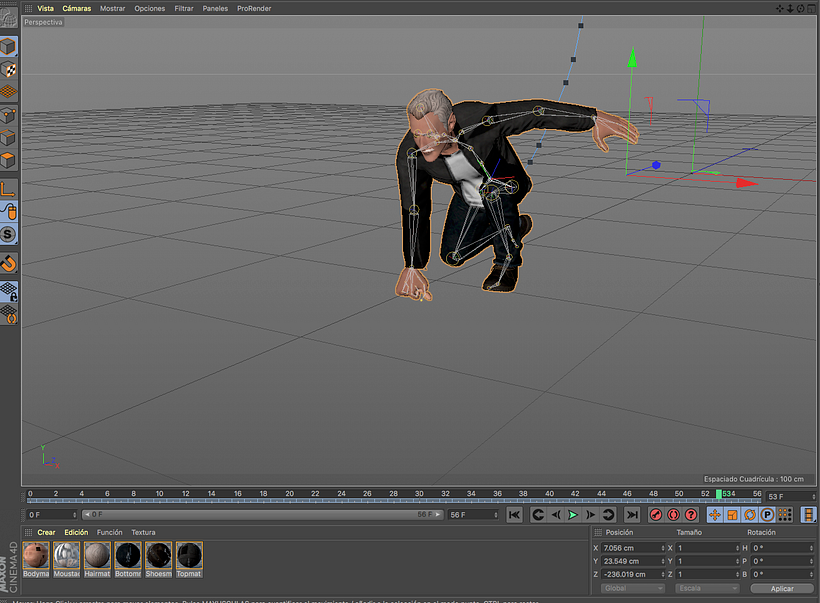This screenshot has height=603, width=820.
Task: Activate the Workplane mode orange grid
Action: (x=8, y=92)
